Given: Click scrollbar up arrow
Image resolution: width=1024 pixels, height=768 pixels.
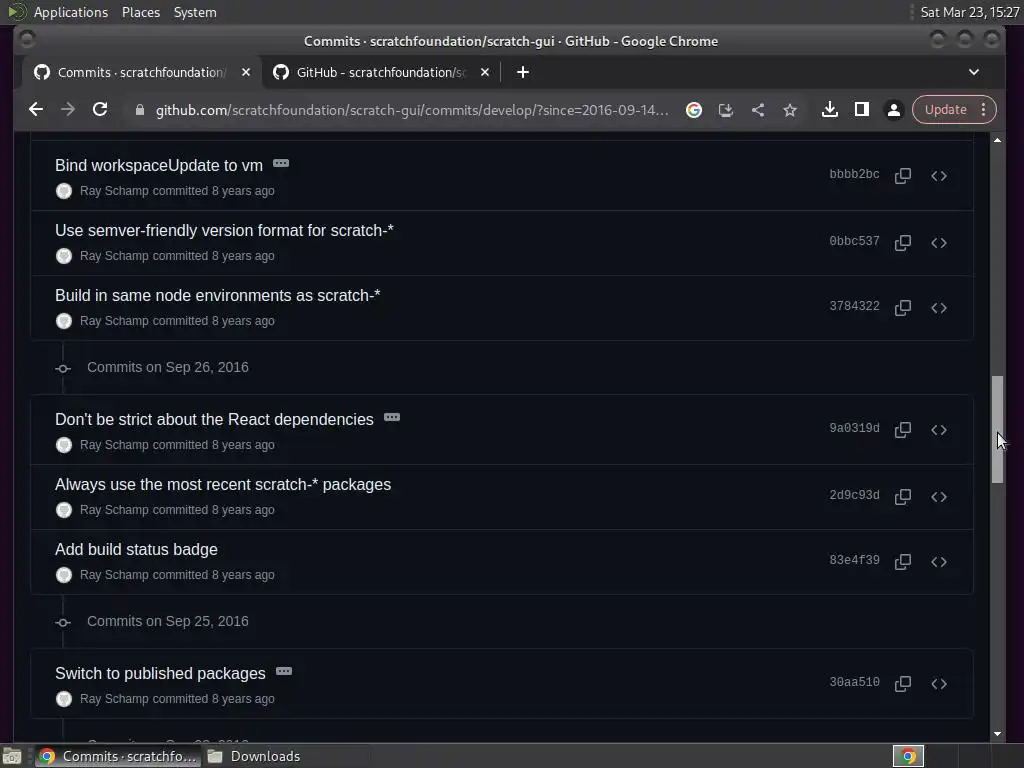Looking at the screenshot, I should click(x=997, y=140).
